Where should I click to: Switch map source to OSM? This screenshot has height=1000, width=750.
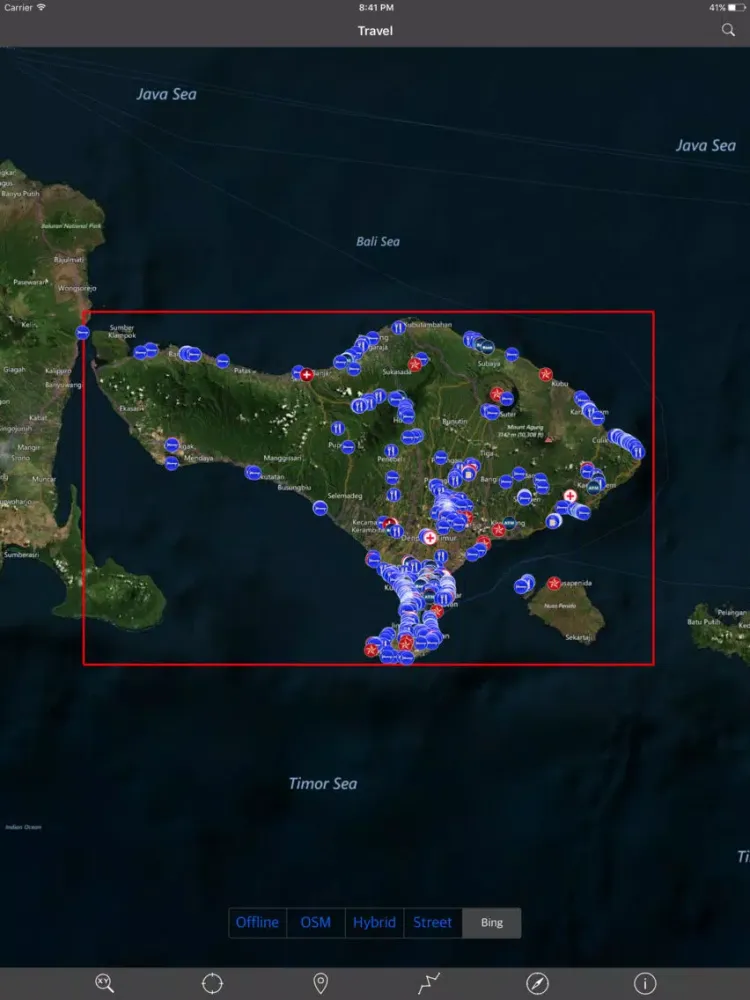click(x=316, y=922)
